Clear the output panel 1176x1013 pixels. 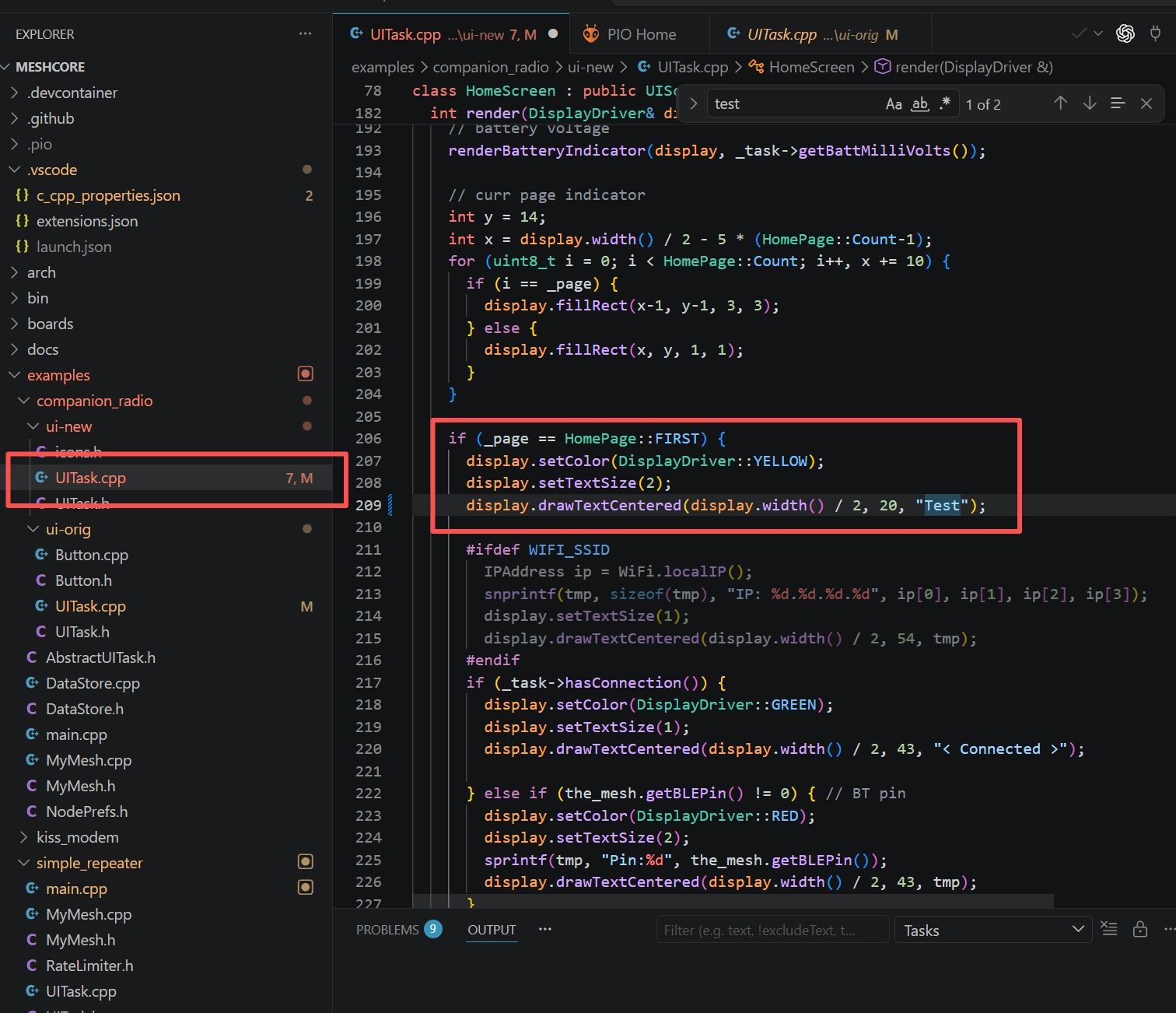[x=1109, y=929]
